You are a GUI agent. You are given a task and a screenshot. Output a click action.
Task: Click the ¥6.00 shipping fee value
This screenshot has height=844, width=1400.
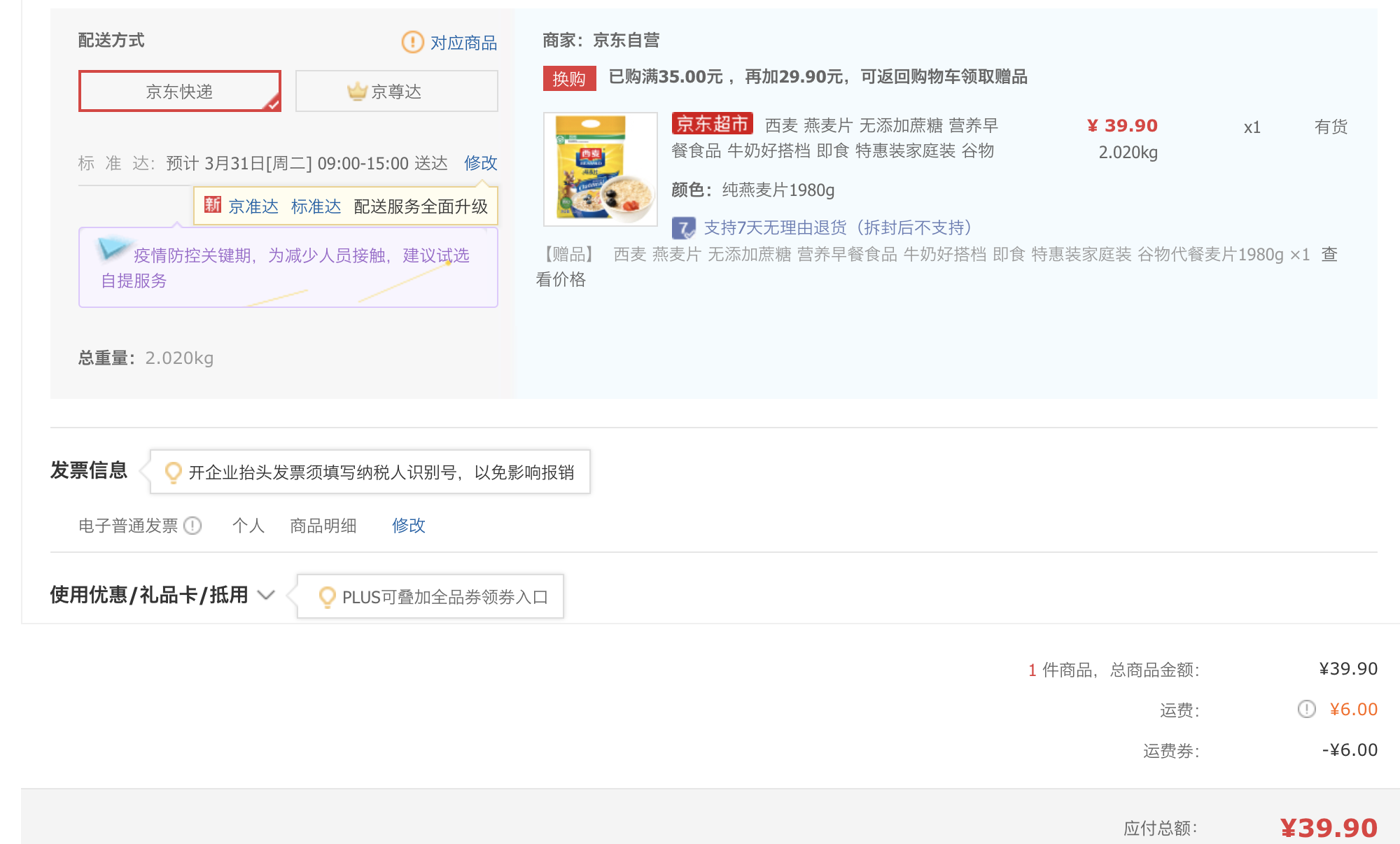point(1353,710)
